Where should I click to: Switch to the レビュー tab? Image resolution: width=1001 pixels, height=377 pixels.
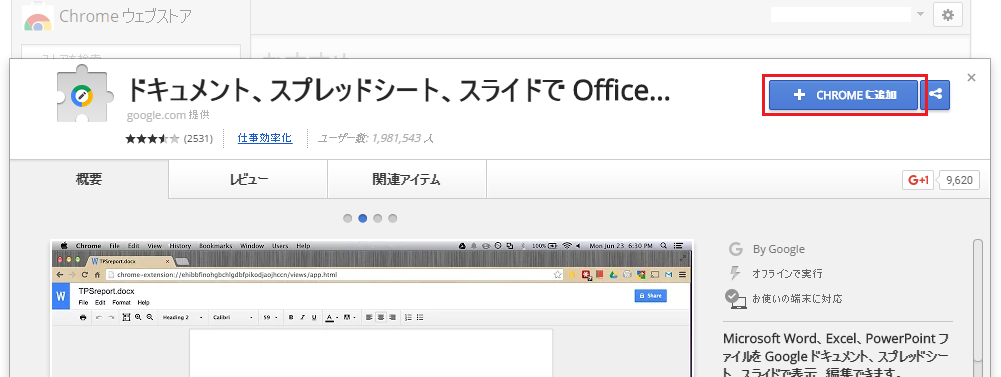pyautogui.click(x=248, y=179)
